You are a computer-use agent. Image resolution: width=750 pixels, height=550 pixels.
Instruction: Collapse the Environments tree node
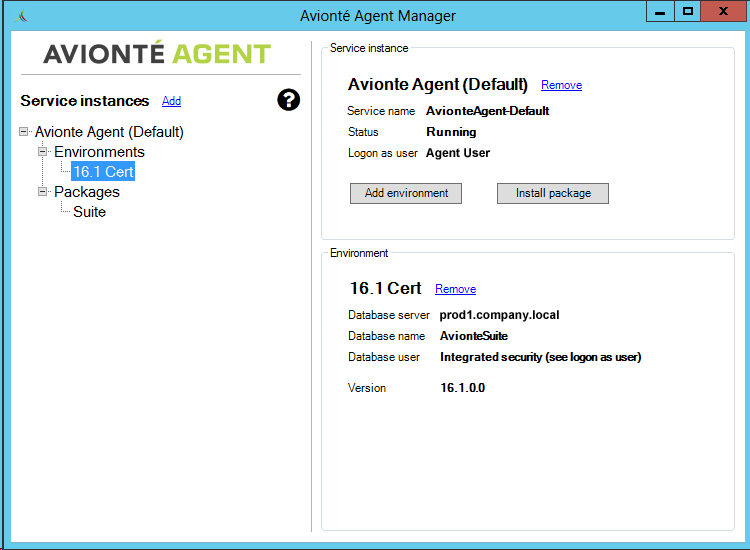click(43, 152)
